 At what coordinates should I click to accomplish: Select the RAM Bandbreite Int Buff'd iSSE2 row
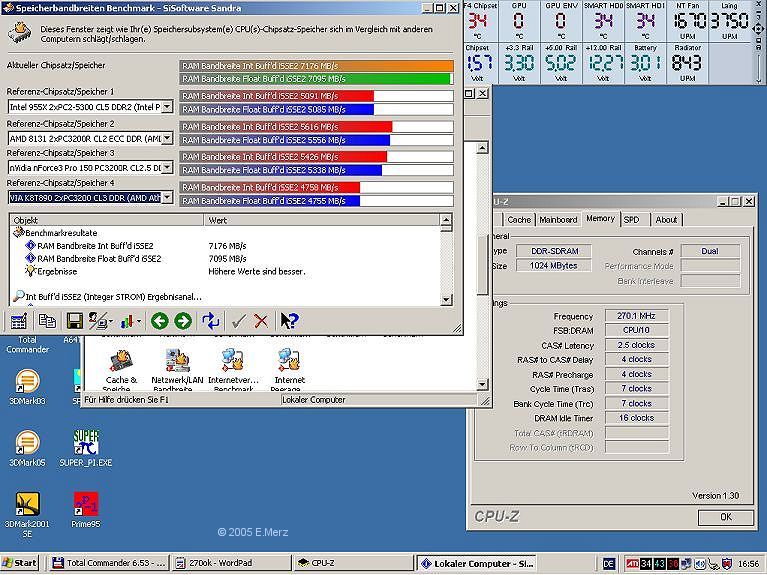pos(95,246)
